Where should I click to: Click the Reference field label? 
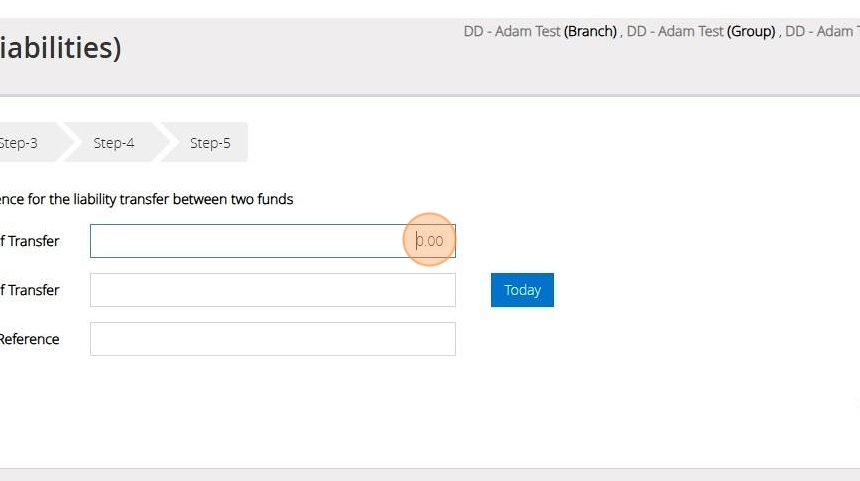coord(30,339)
